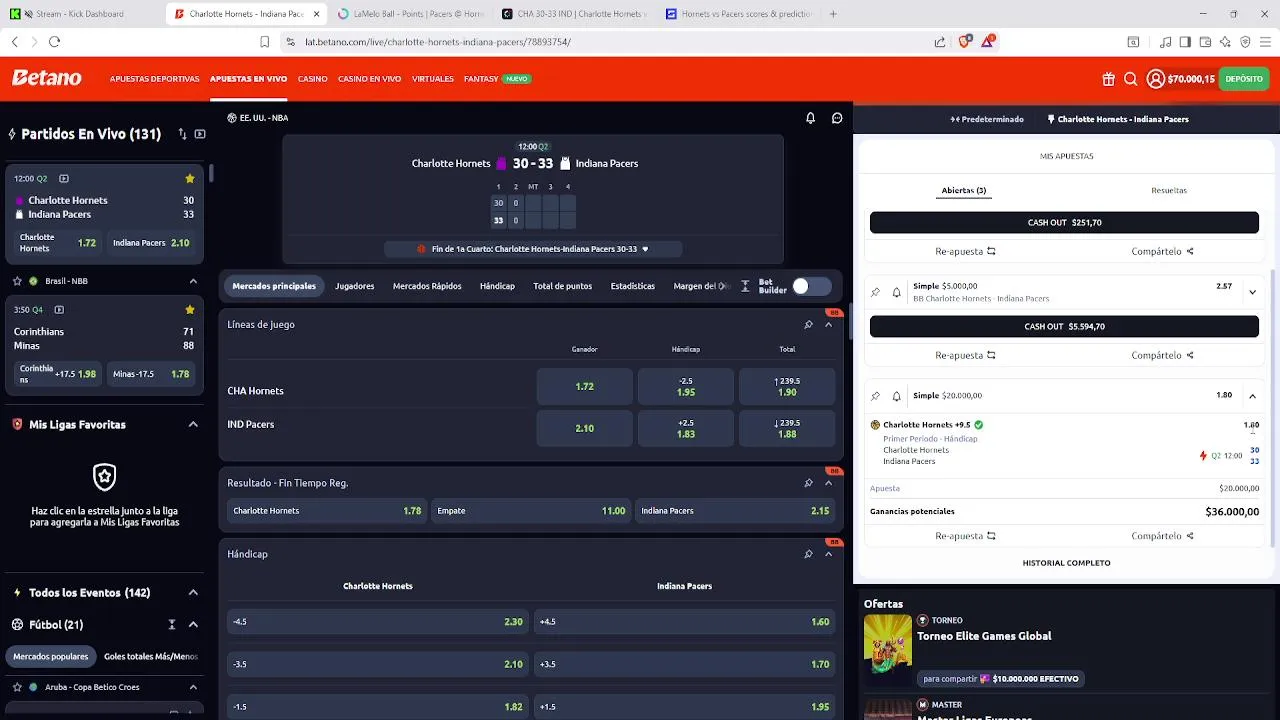Click the Betano logo

46,78
